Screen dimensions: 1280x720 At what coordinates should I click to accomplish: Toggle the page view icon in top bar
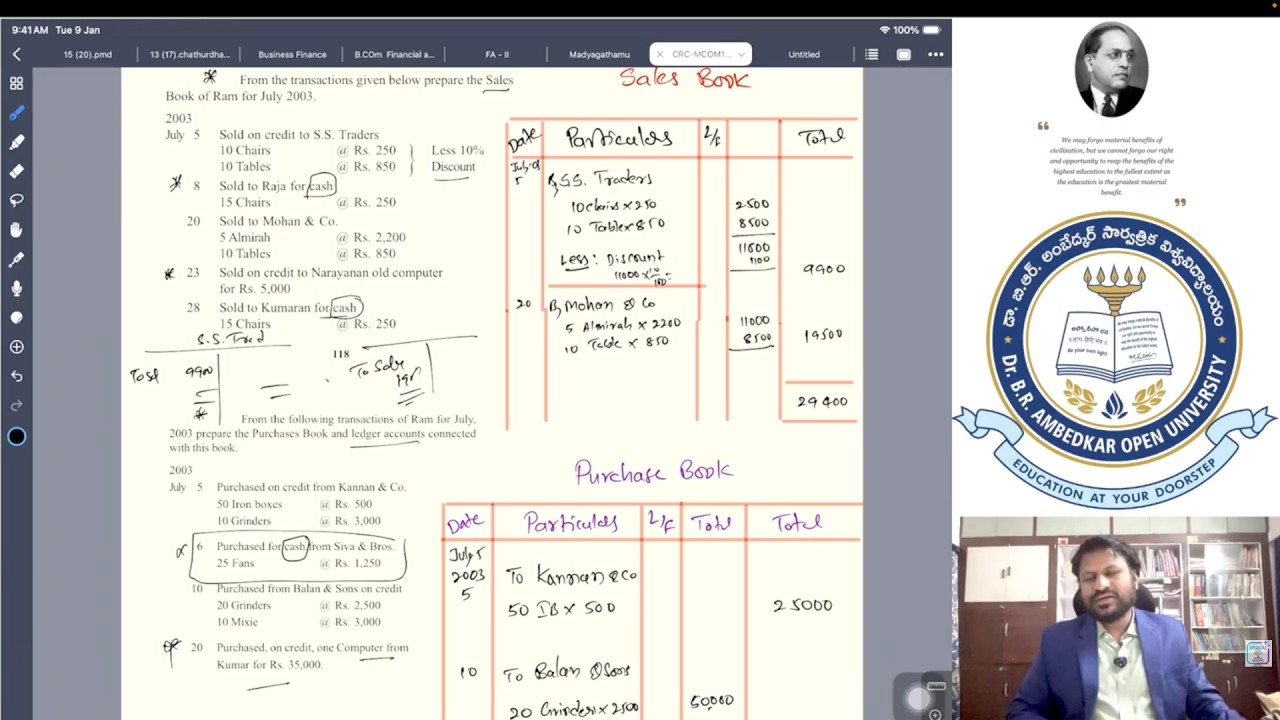[x=903, y=54]
